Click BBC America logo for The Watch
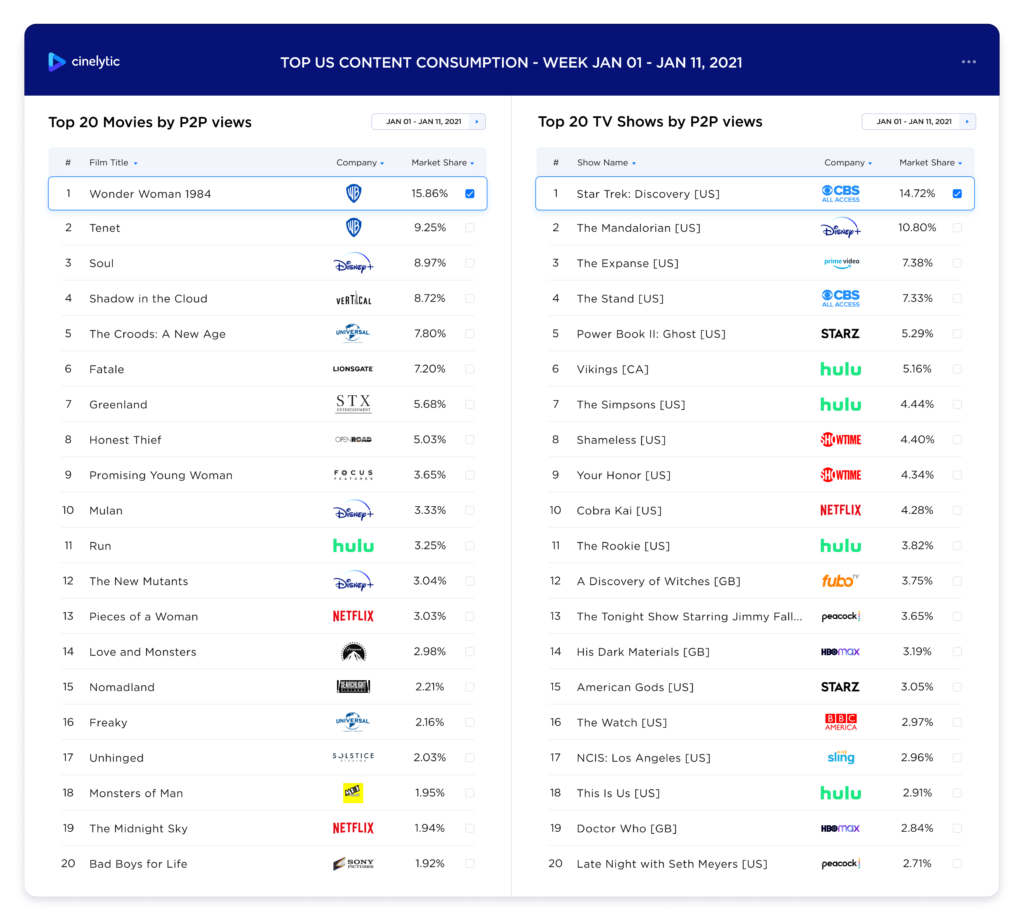The image size is (1024, 921). (840, 722)
